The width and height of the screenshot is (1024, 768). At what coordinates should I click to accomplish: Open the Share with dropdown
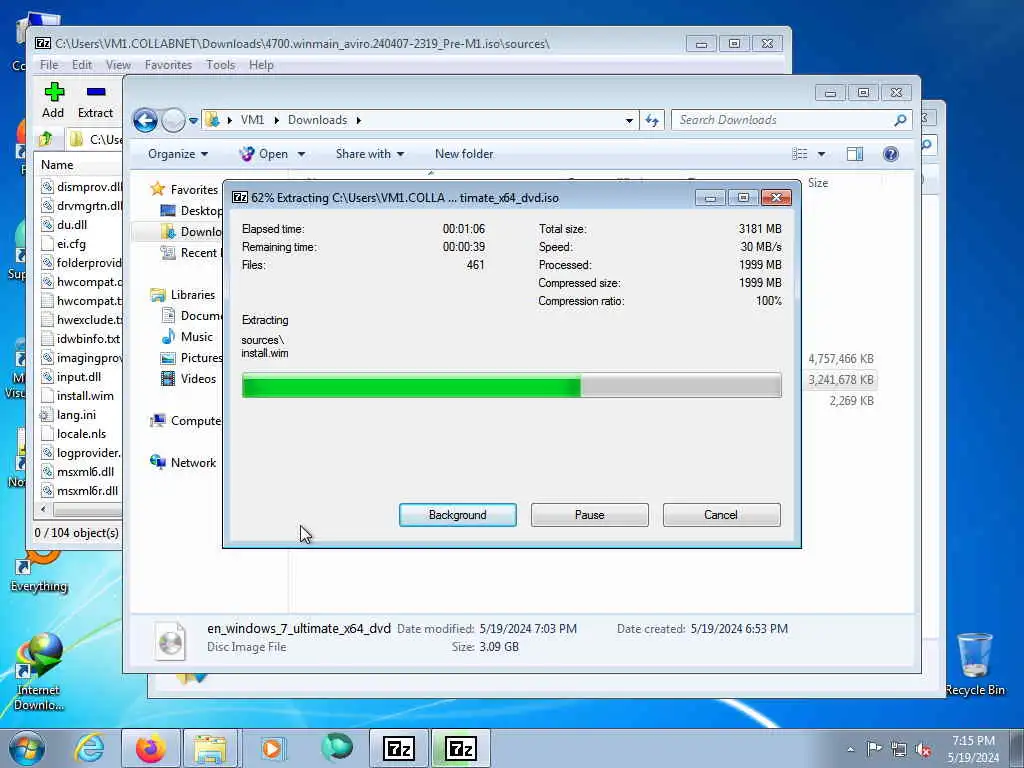click(370, 154)
